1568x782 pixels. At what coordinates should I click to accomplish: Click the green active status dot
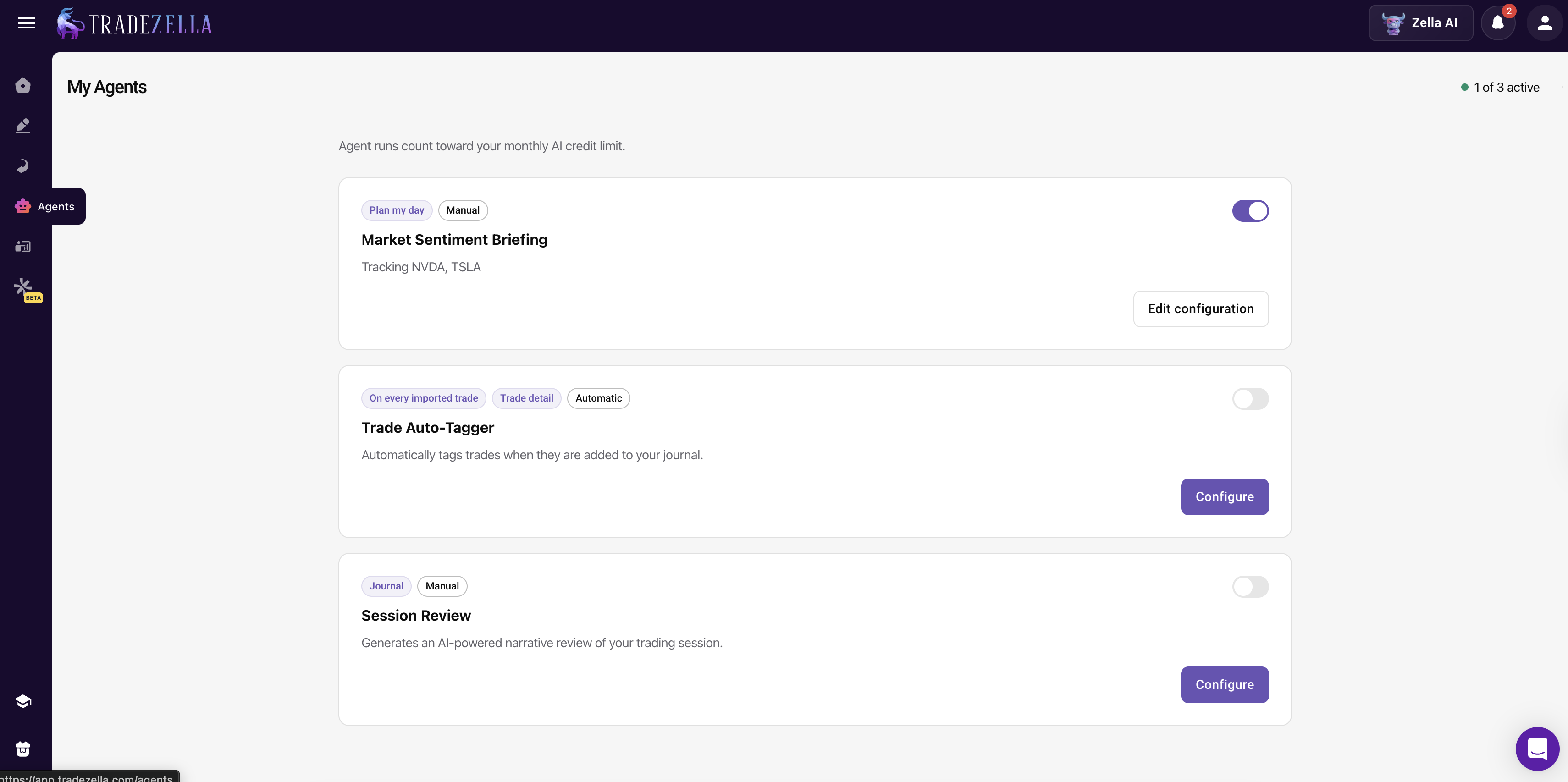tap(1464, 88)
